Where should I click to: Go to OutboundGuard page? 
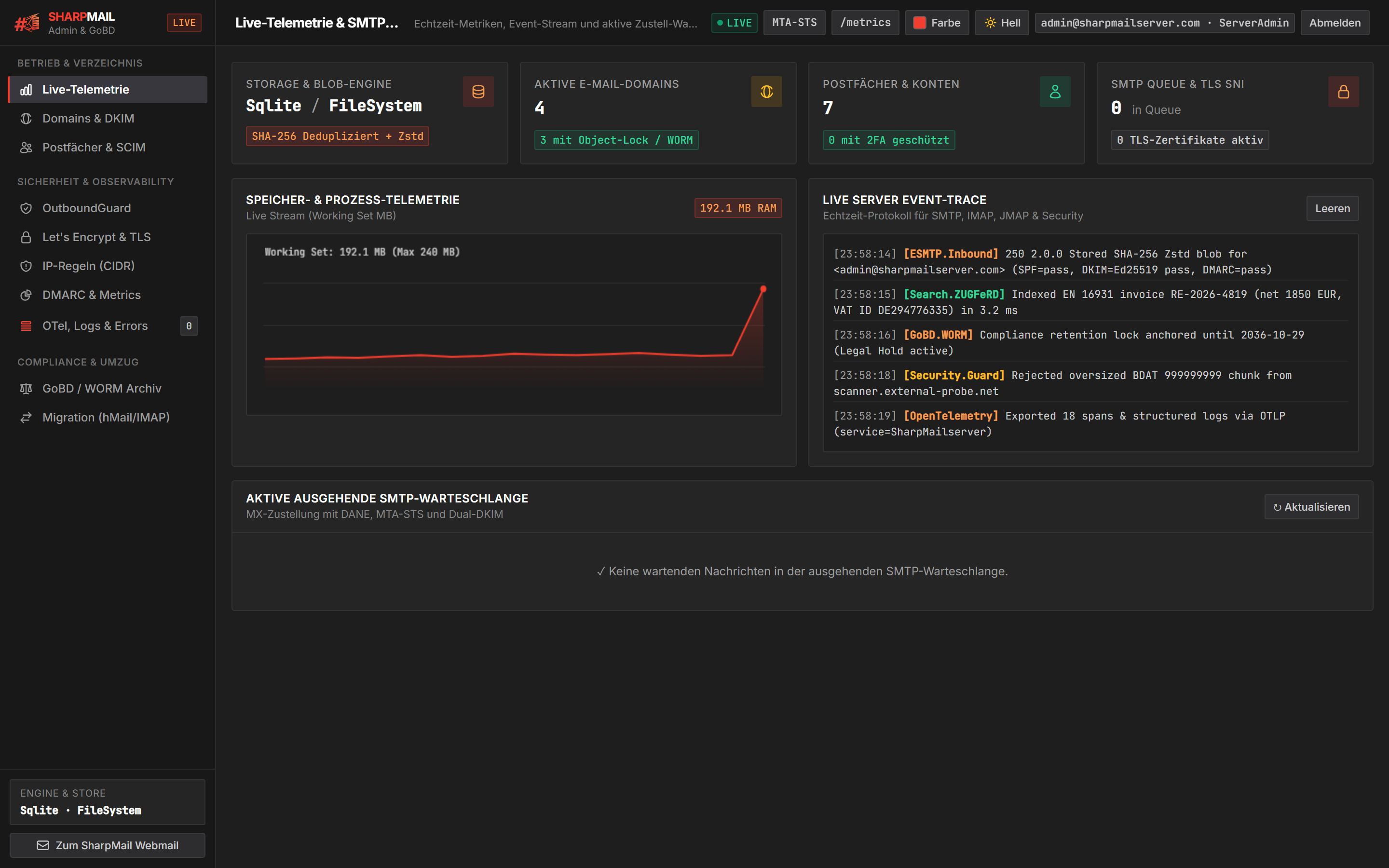[108, 208]
